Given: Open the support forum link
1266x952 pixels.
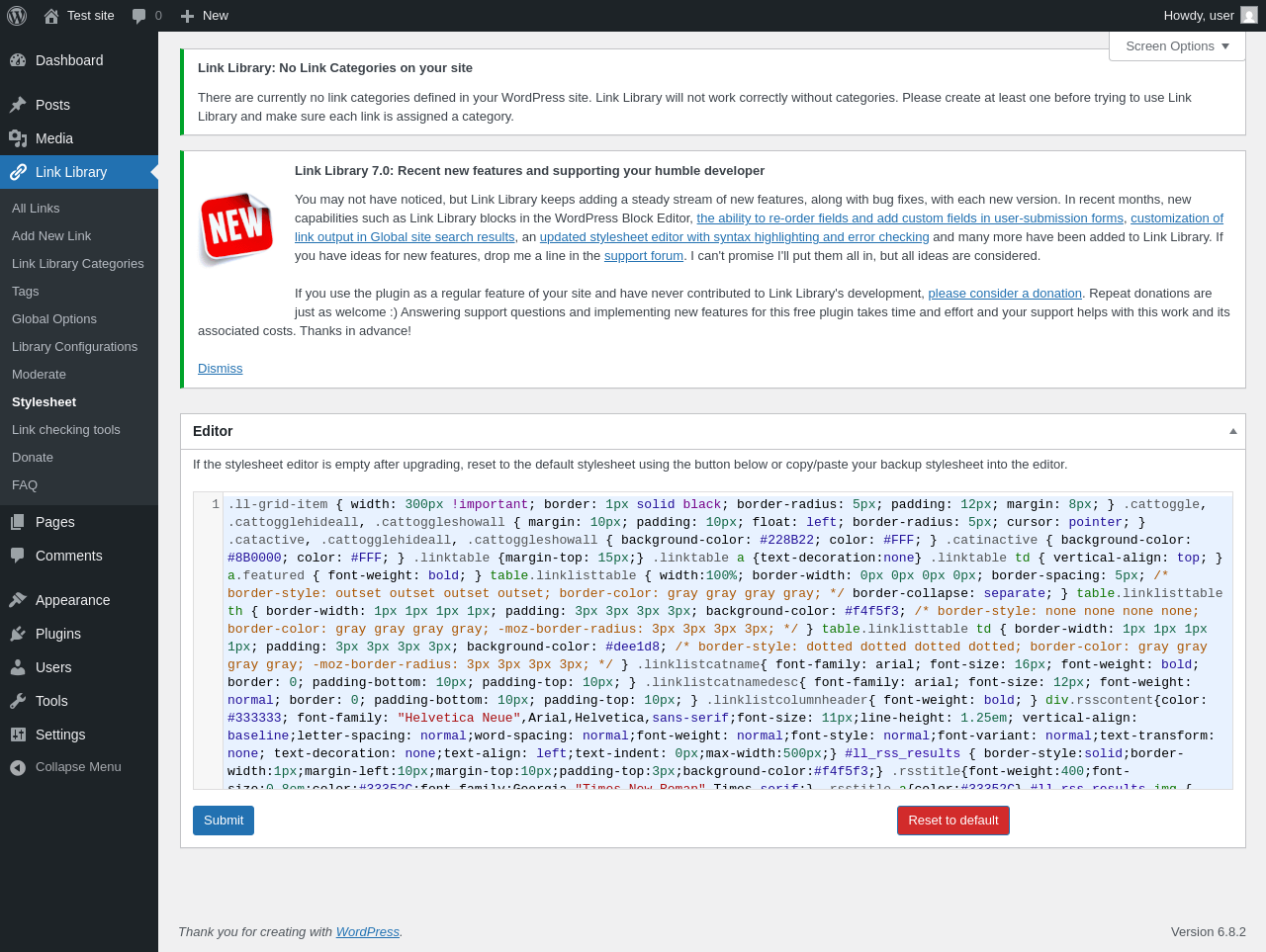Looking at the screenshot, I should [x=644, y=256].
